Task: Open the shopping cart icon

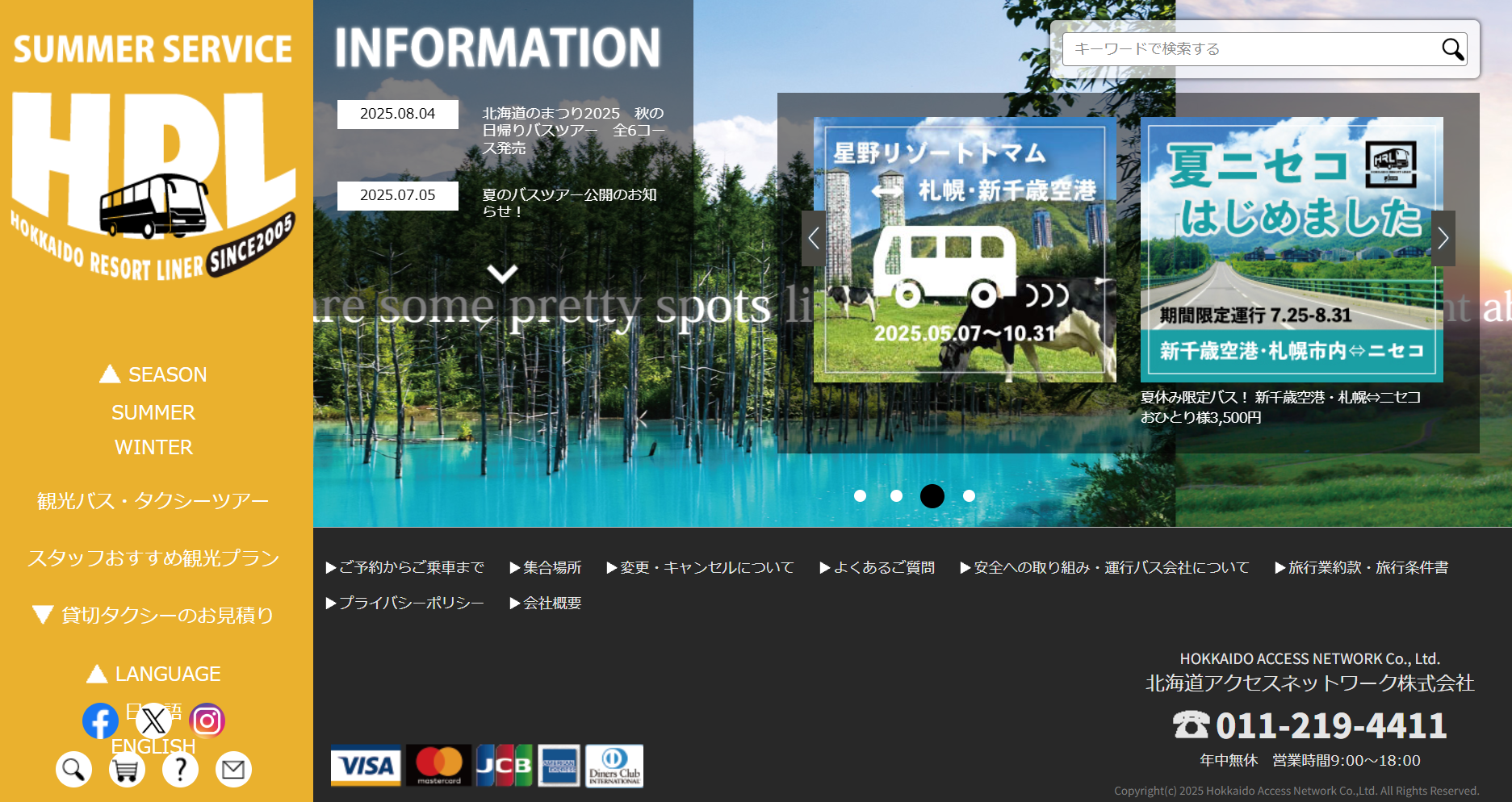Action: coord(127,770)
